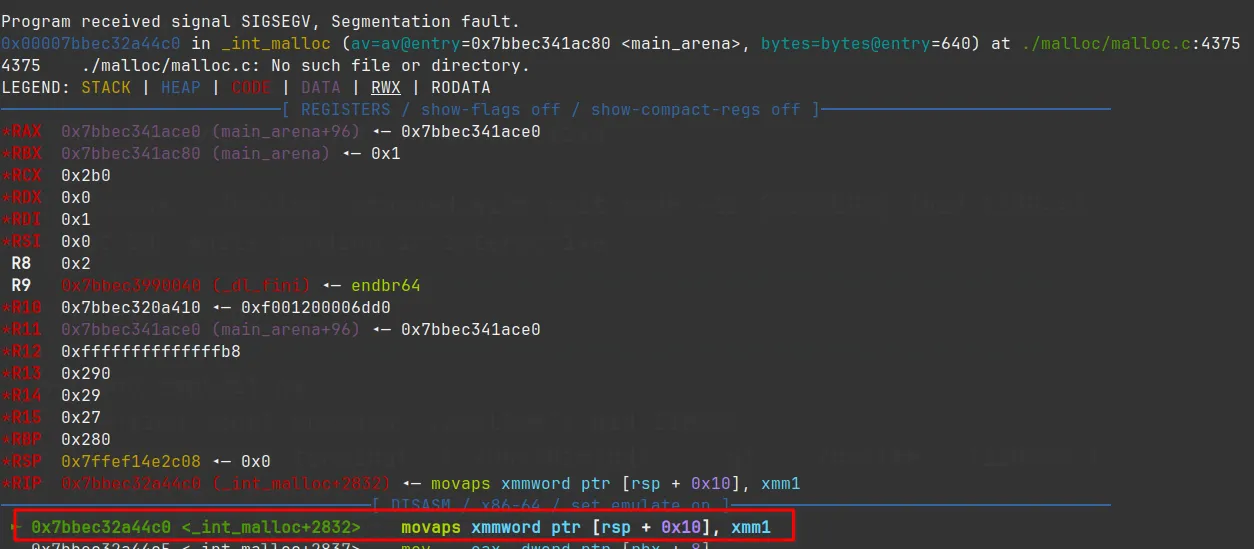This screenshot has width=1254, height=549.
Task: Click the RIP address (_int_malloc+2832)
Action: (226, 483)
